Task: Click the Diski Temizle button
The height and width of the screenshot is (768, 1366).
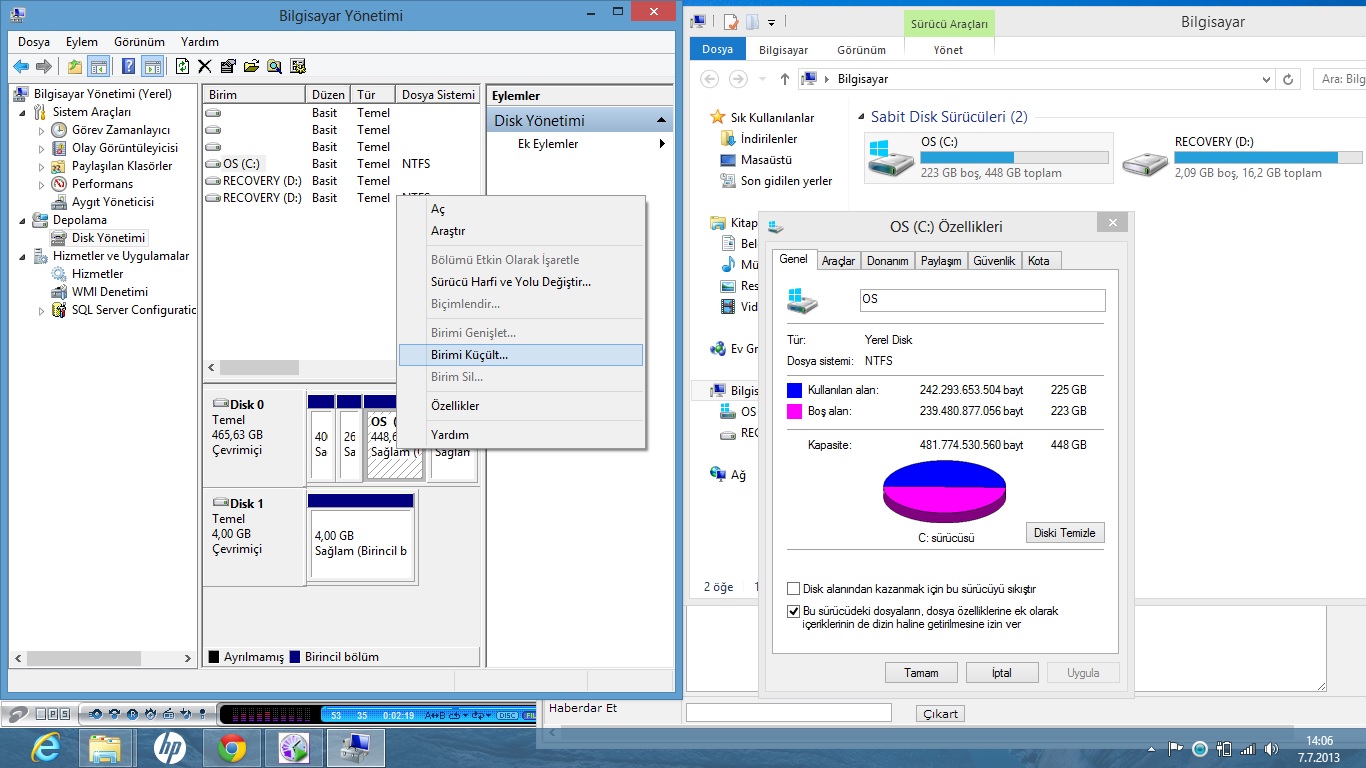Action: [1065, 533]
